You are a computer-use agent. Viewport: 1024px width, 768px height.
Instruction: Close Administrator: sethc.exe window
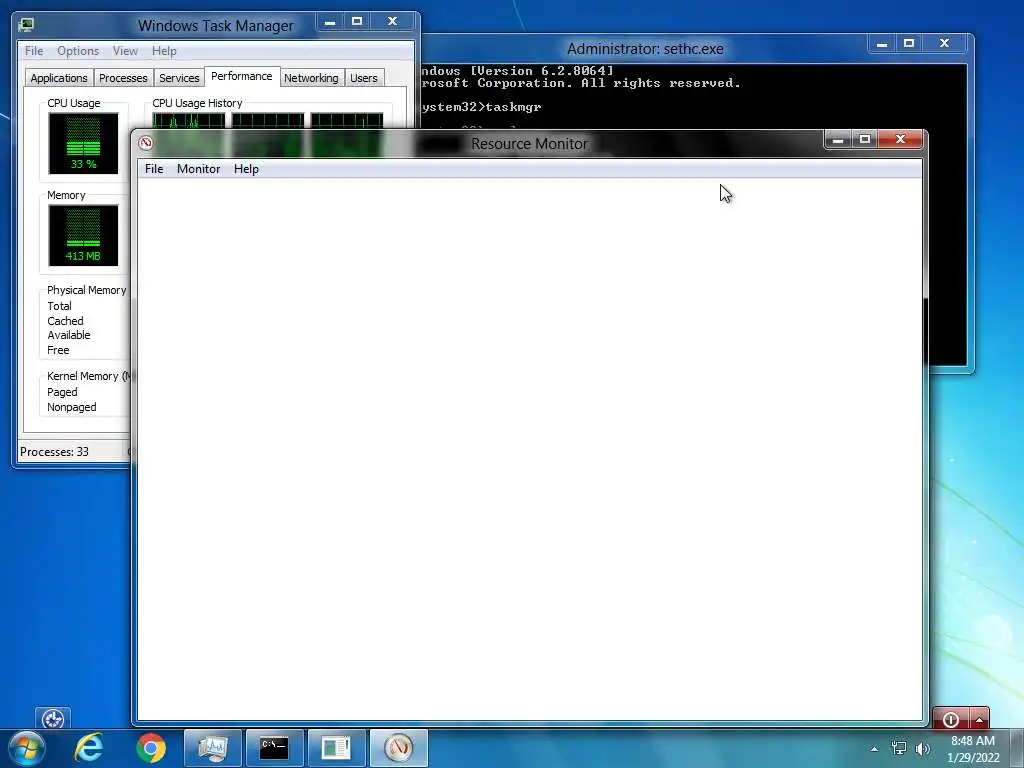[944, 44]
